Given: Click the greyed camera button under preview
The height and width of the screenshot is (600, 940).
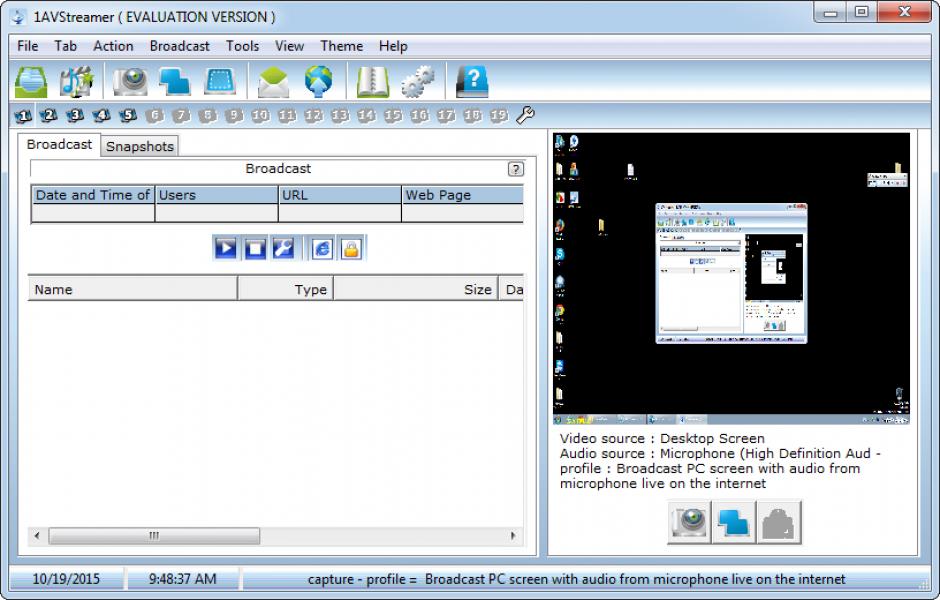Looking at the screenshot, I should pyautogui.click(x=779, y=523).
